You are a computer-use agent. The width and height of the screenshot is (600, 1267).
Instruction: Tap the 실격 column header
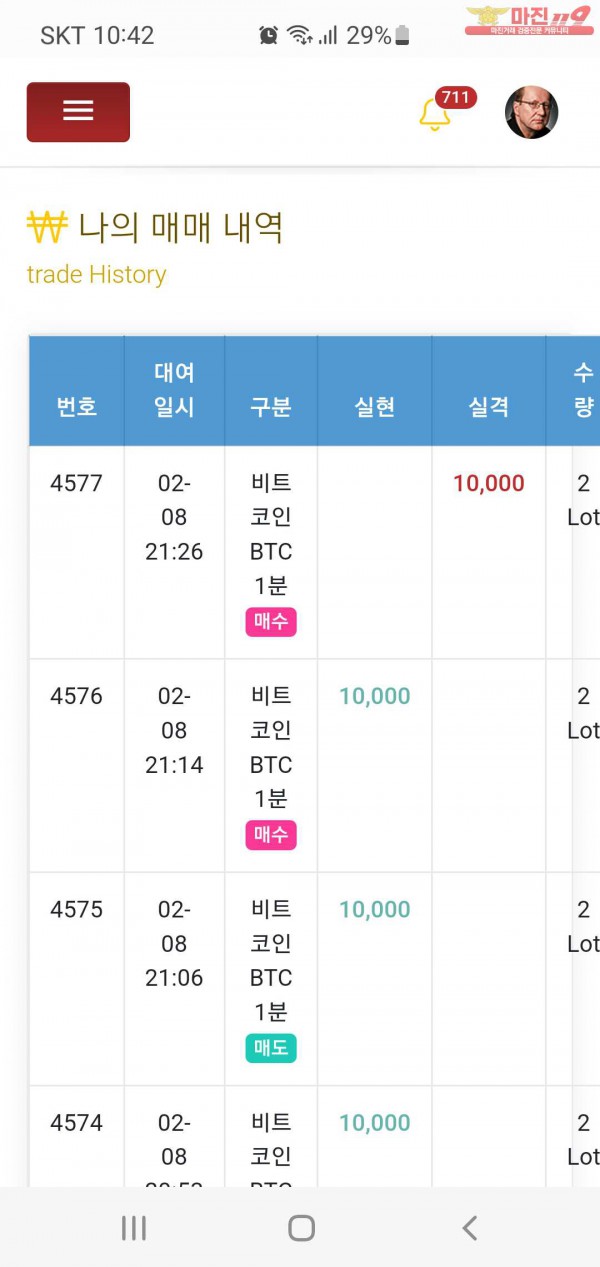(489, 406)
